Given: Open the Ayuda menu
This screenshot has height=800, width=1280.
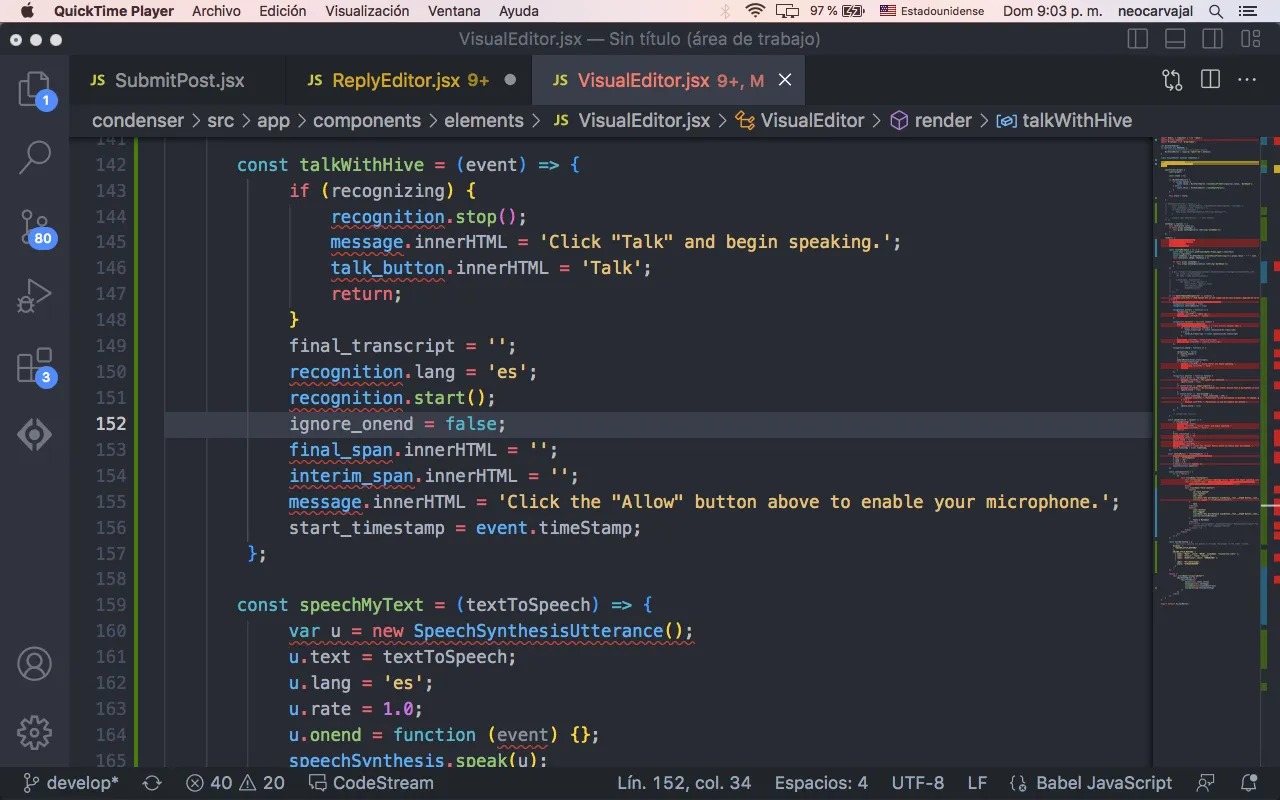Looking at the screenshot, I should pyautogui.click(x=518, y=11).
